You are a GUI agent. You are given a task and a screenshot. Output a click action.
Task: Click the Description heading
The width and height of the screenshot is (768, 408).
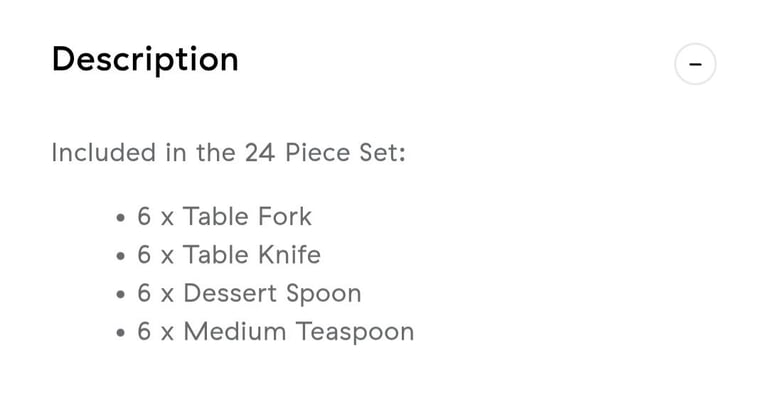tap(145, 60)
